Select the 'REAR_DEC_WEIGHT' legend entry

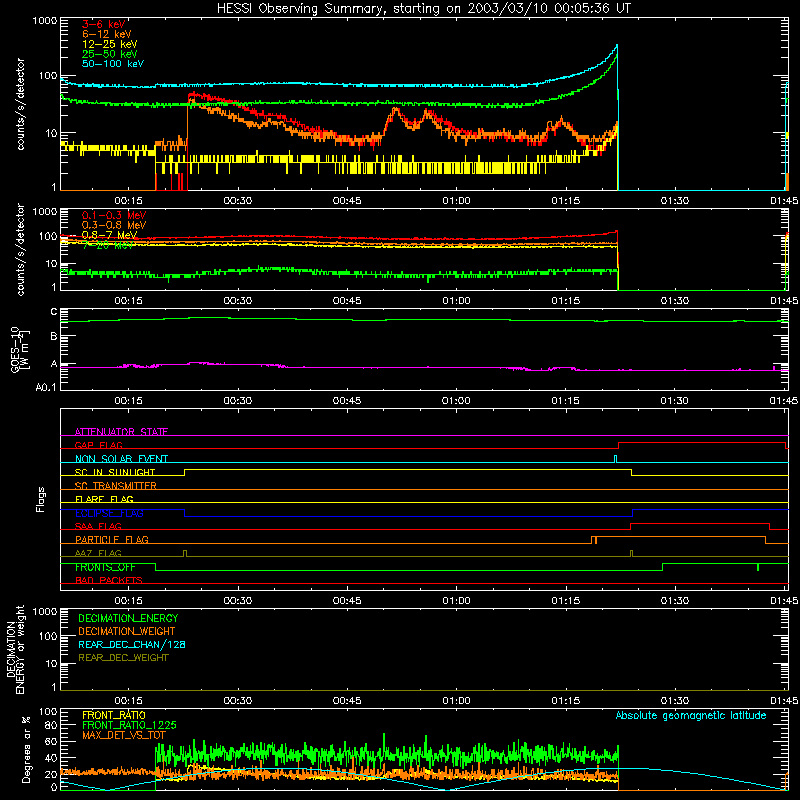(123, 658)
